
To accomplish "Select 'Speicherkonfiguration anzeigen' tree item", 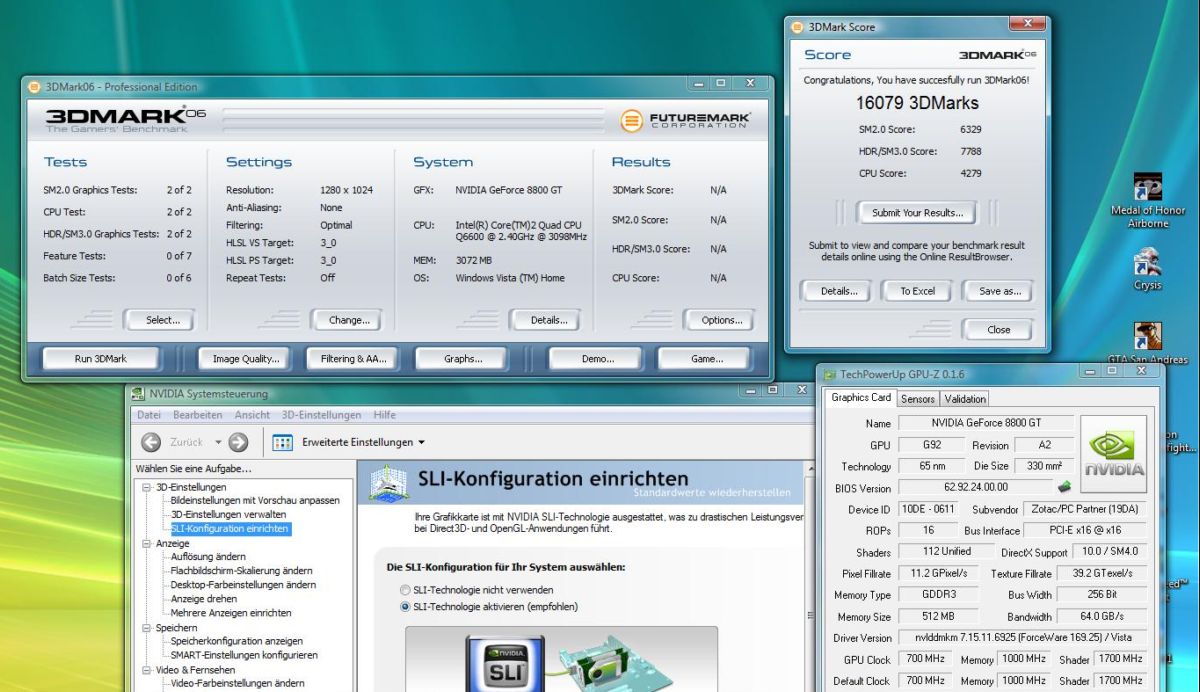I will (x=237, y=642).
